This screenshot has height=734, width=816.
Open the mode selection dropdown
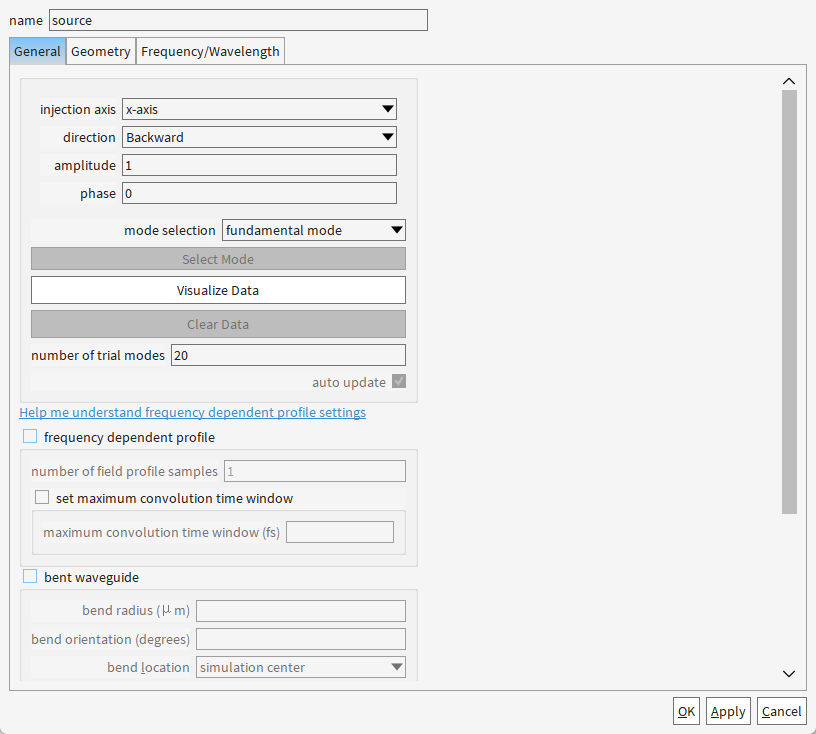[x=314, y=230]
